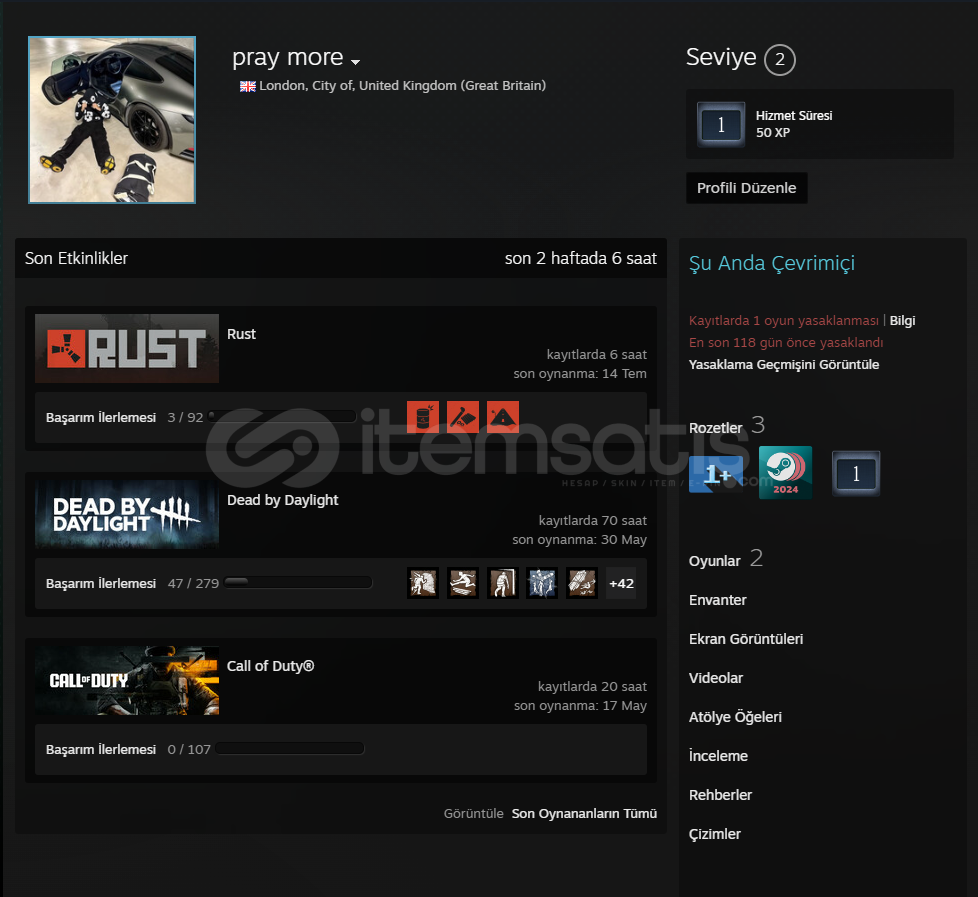Go to the Envanter section
Screen dimensions: 978x897
coord(717,600)
